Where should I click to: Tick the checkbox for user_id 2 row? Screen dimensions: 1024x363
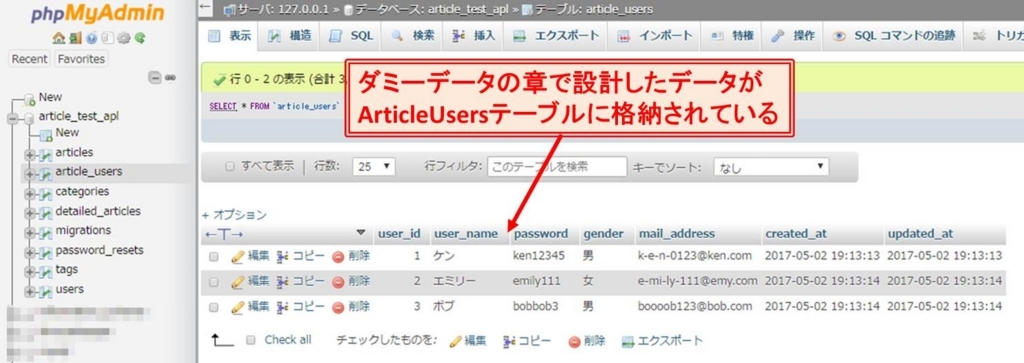point(214,283)
